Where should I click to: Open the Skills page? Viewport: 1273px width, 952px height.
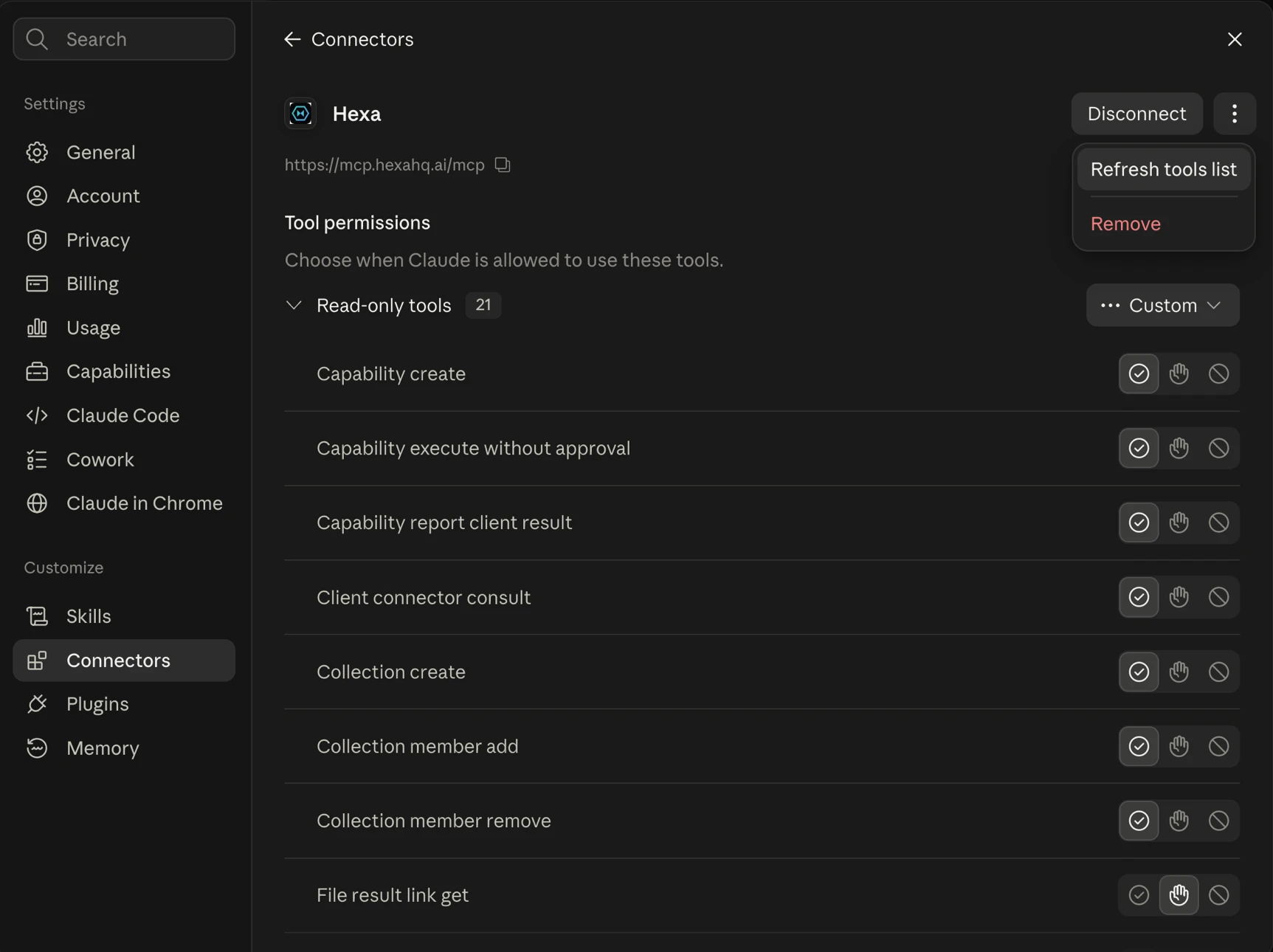pos(124,616)
